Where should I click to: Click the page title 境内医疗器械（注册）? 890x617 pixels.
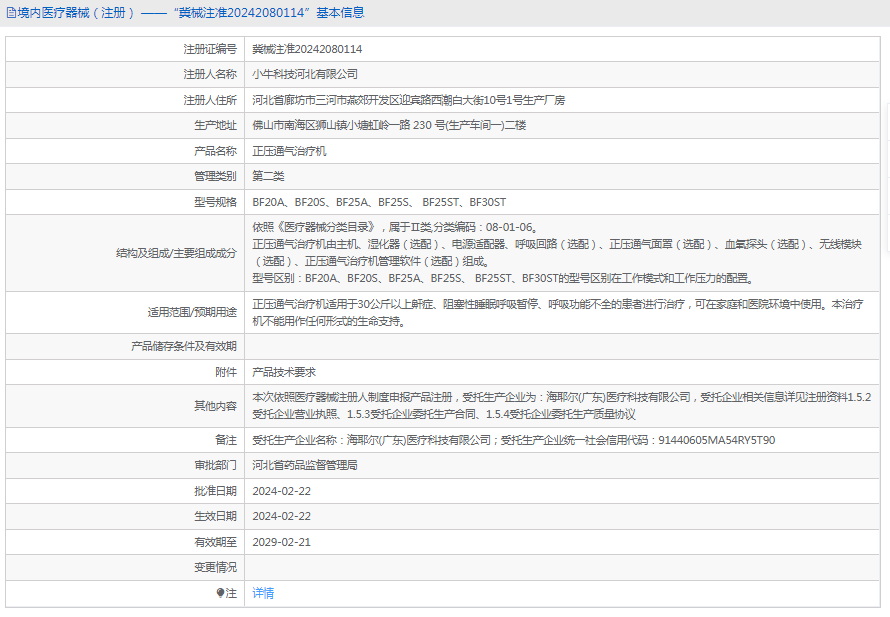(75, 13)
